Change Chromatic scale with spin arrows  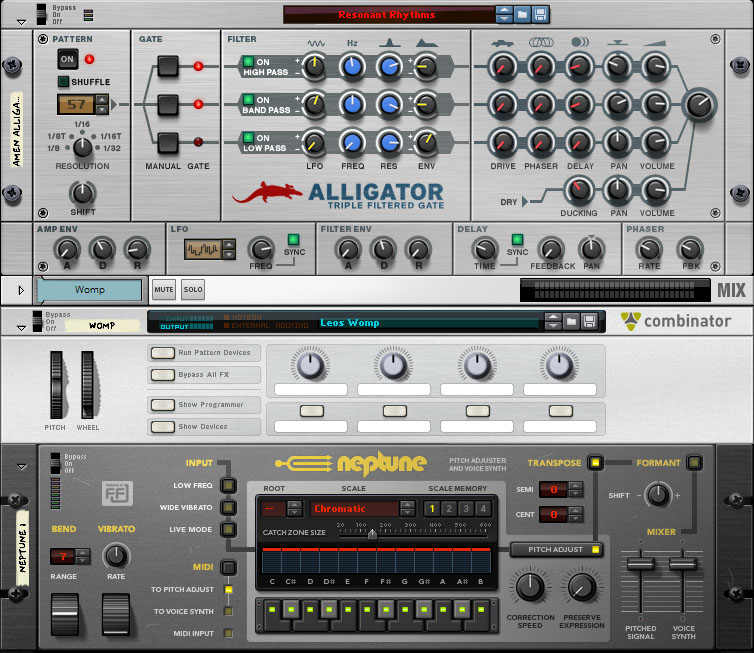407,509
